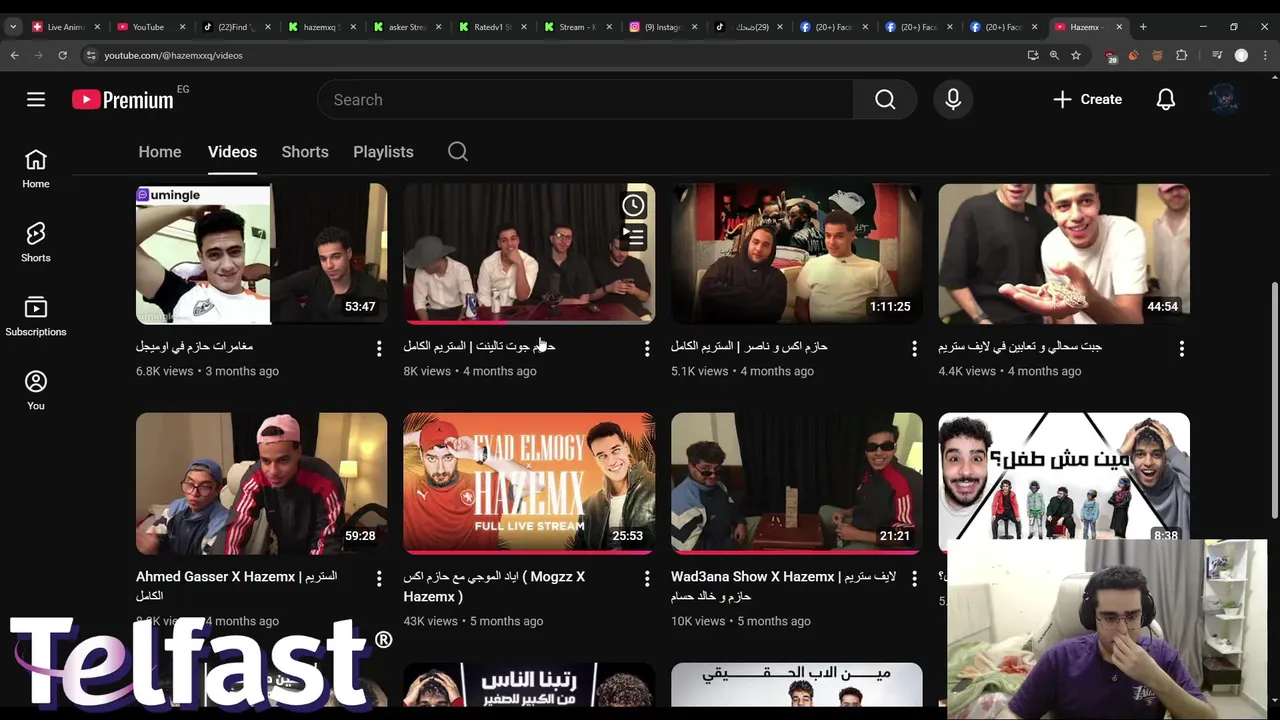Open options for the 4.4K views video
Image resolution: width=1280 pixels, height=720 pixels.
1182,348
